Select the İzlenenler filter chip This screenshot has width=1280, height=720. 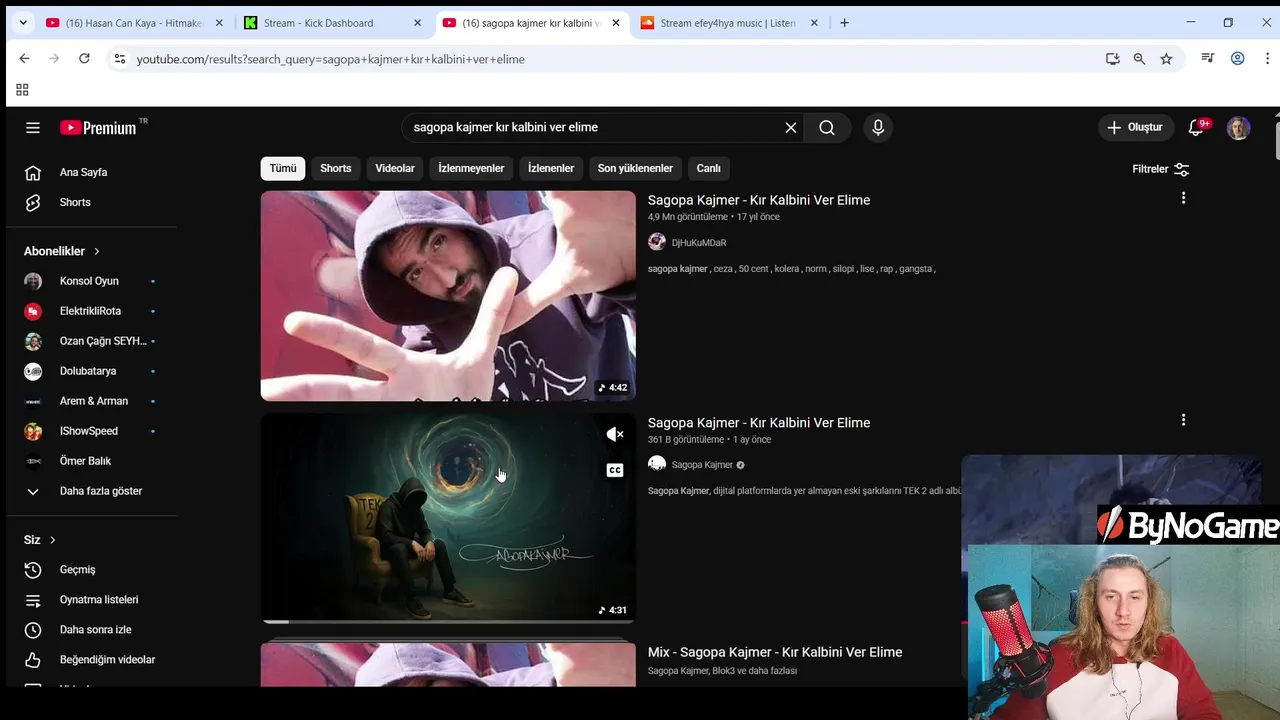pyautogui.click(x=551, y=168)
